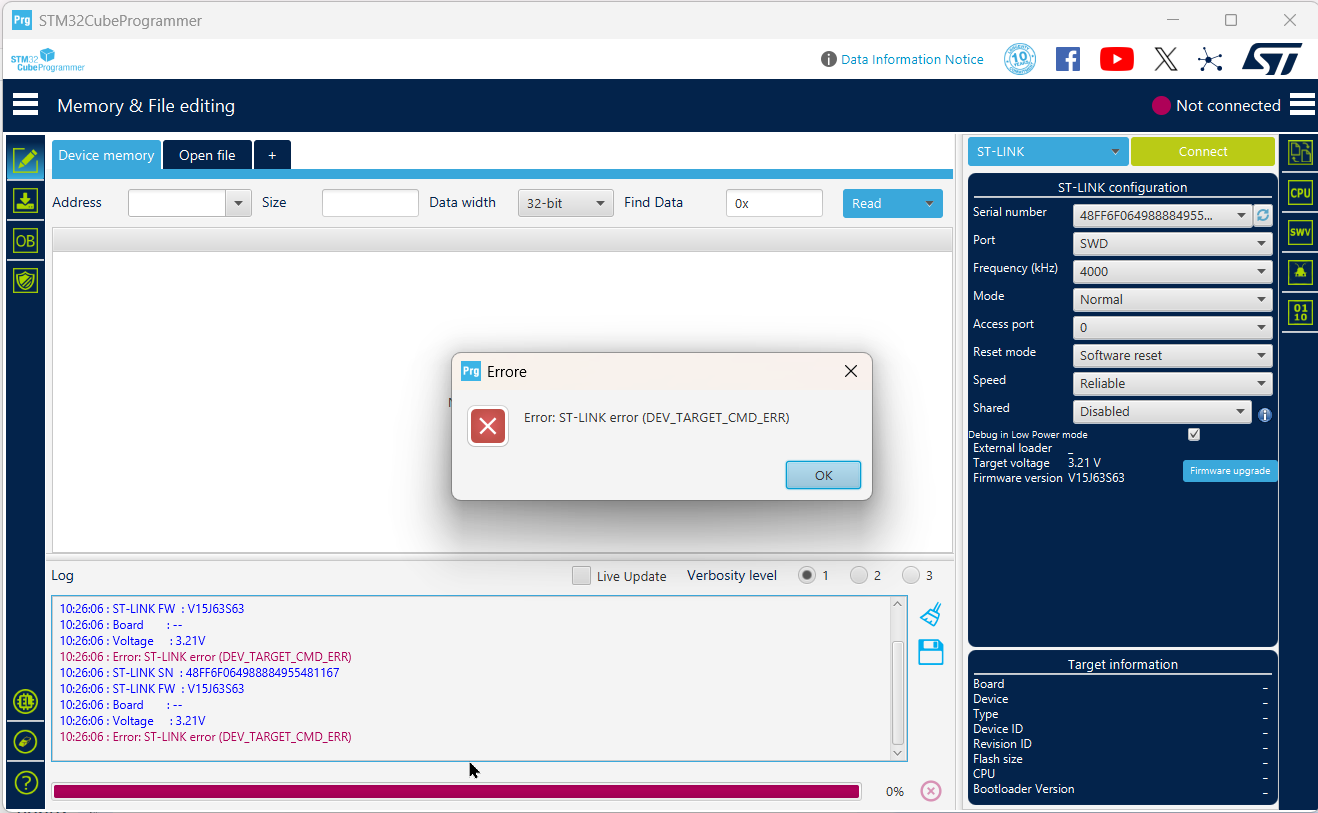
Task: Switch to the Open file tab
Action: pos(207,155)
